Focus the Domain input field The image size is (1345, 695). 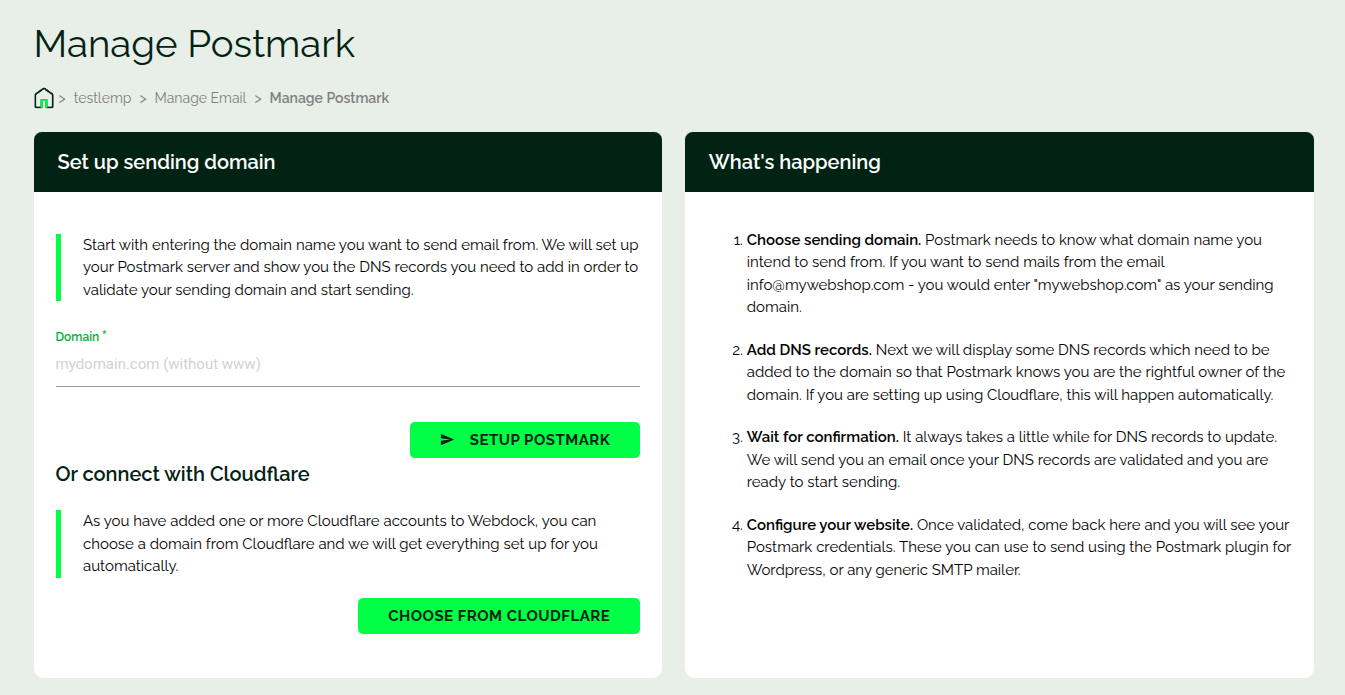[x=347, y=365]
